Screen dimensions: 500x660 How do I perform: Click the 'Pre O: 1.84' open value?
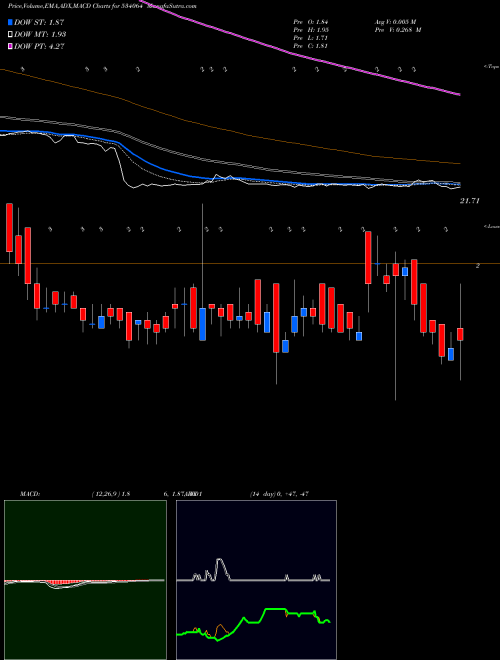(x=311, y=22)
